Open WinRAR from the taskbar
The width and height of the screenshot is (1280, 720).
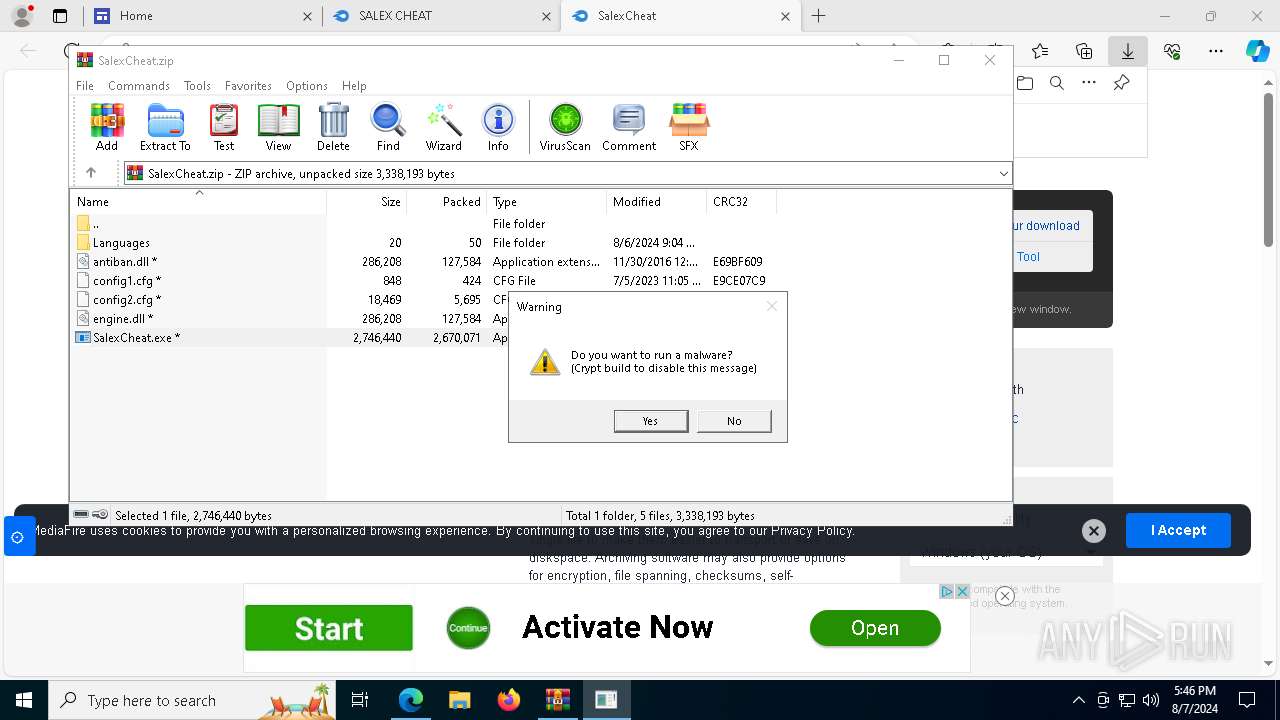click(x=557, y=700)
